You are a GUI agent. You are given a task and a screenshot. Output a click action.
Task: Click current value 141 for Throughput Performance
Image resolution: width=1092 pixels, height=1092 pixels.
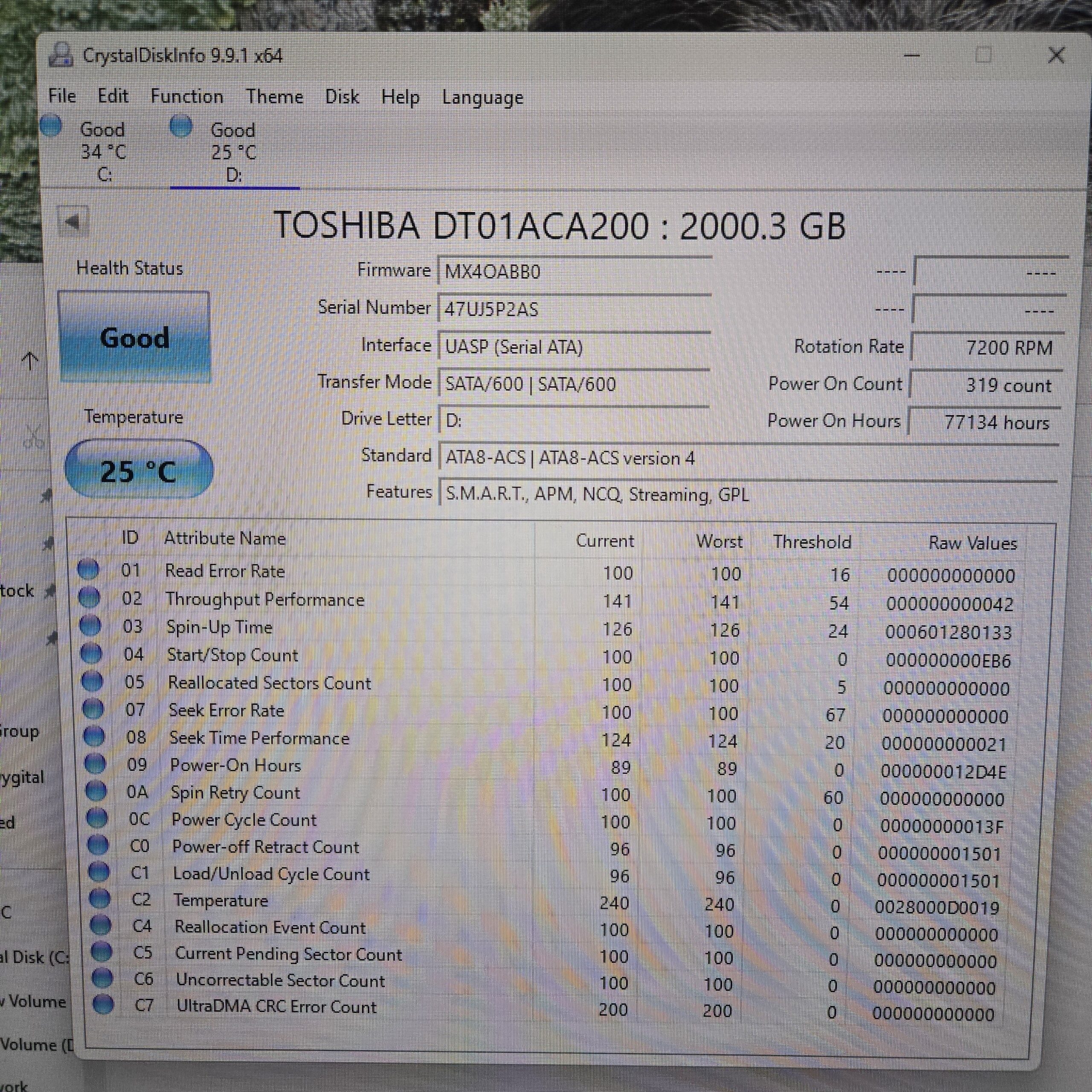[617, 601]
